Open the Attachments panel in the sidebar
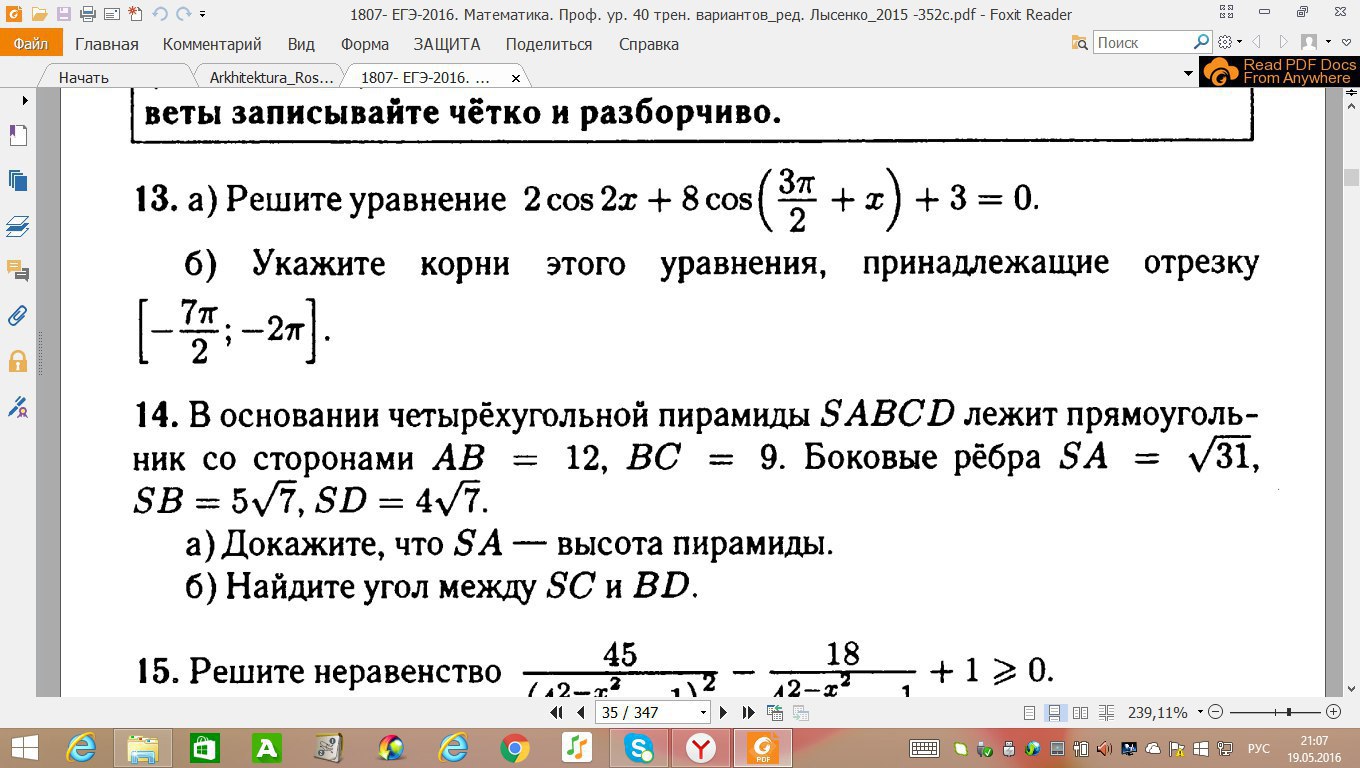 pos(17,317)
